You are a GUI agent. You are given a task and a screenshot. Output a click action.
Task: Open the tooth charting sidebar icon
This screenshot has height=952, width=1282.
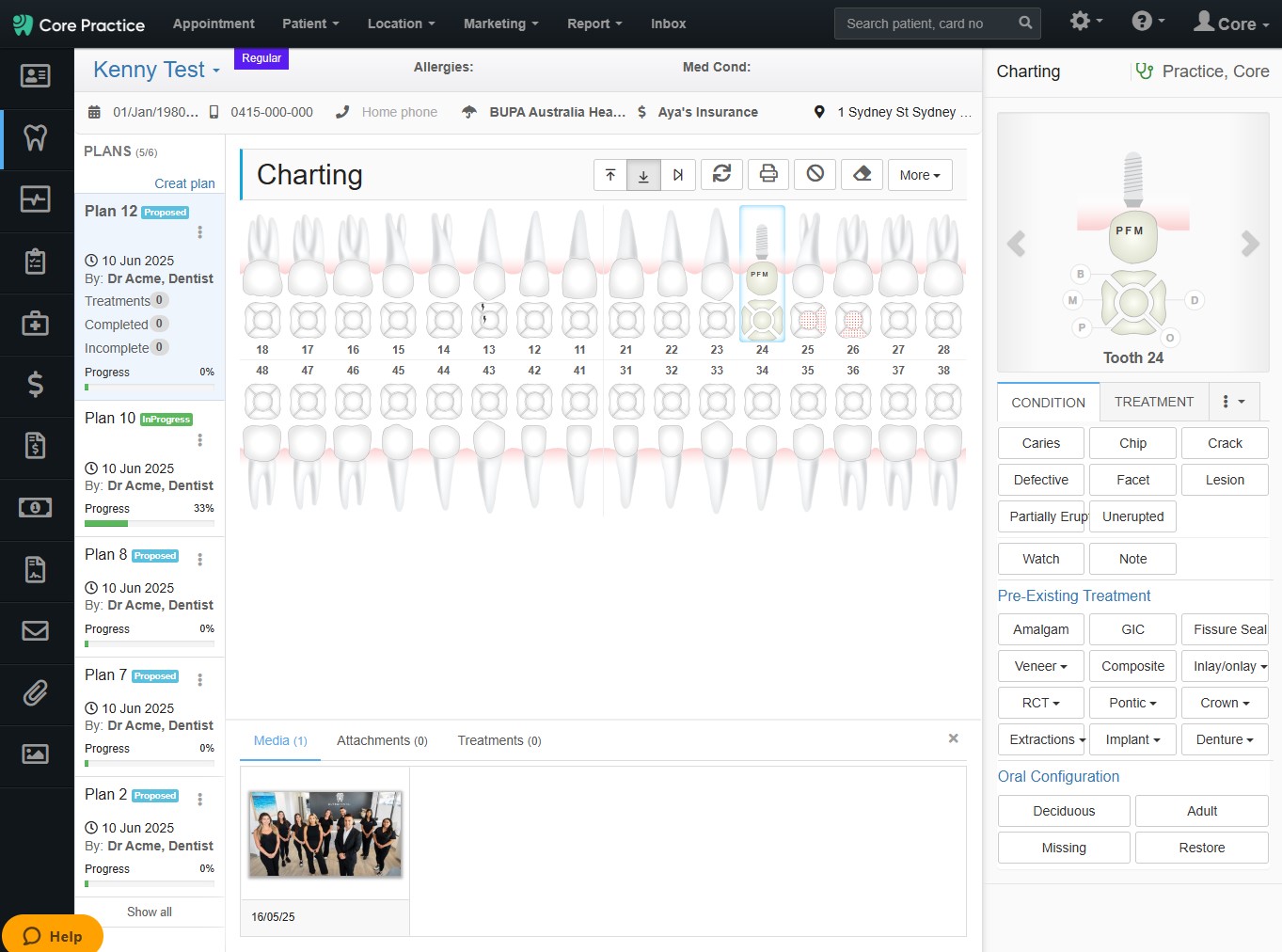[36, 138]
